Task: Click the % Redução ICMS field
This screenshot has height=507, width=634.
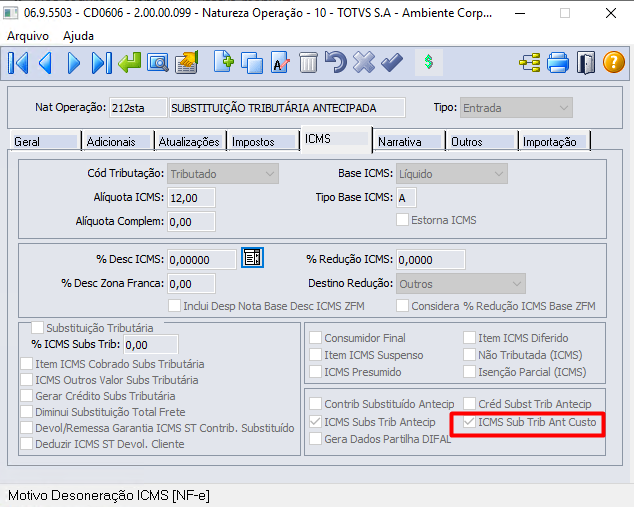Action: point(431,260)
